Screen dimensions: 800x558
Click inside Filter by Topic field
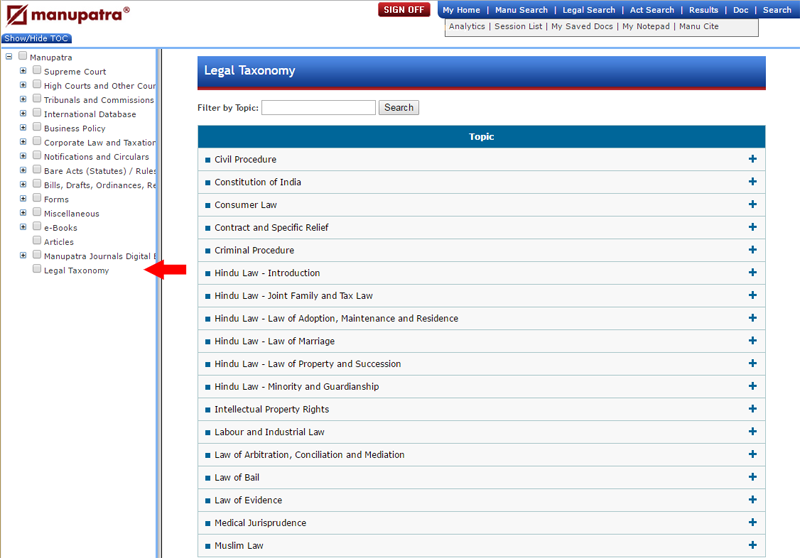click(x=318, y=108)
